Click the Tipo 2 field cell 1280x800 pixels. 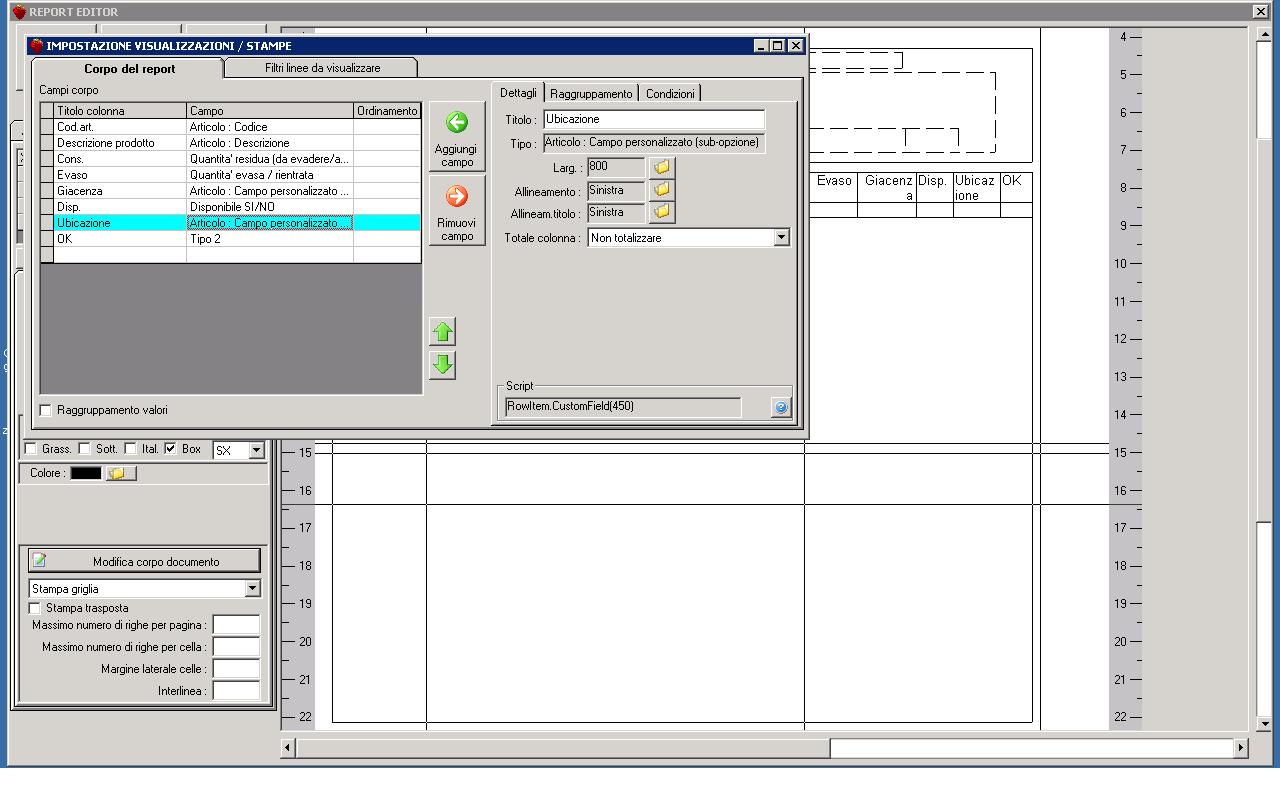click(270, 239)
